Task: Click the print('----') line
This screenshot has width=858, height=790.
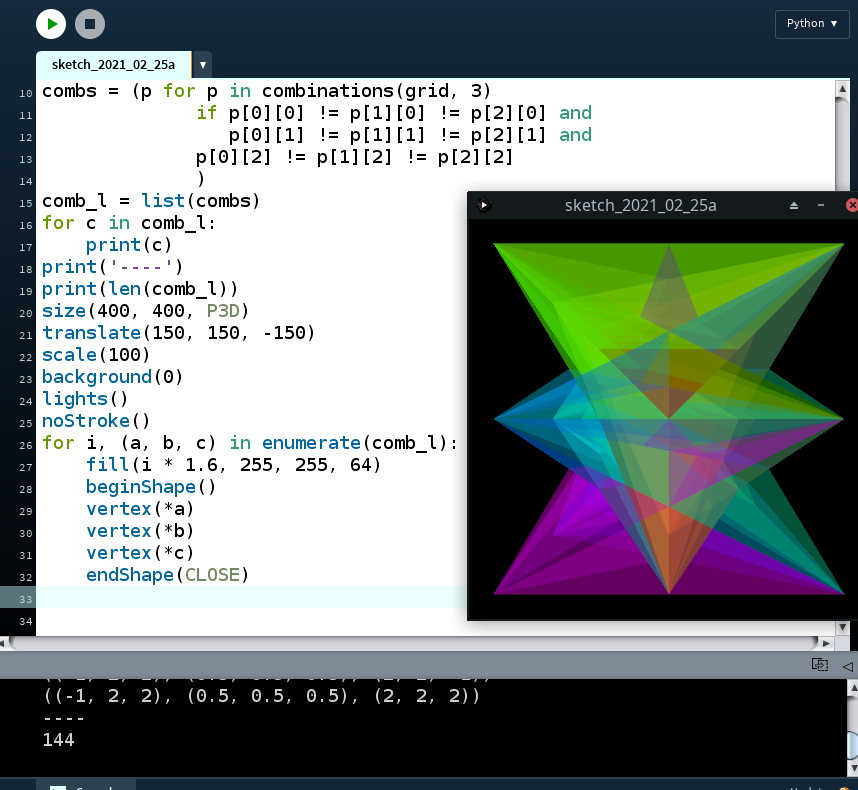Action: pyautogui.click(x=112, y=266)
